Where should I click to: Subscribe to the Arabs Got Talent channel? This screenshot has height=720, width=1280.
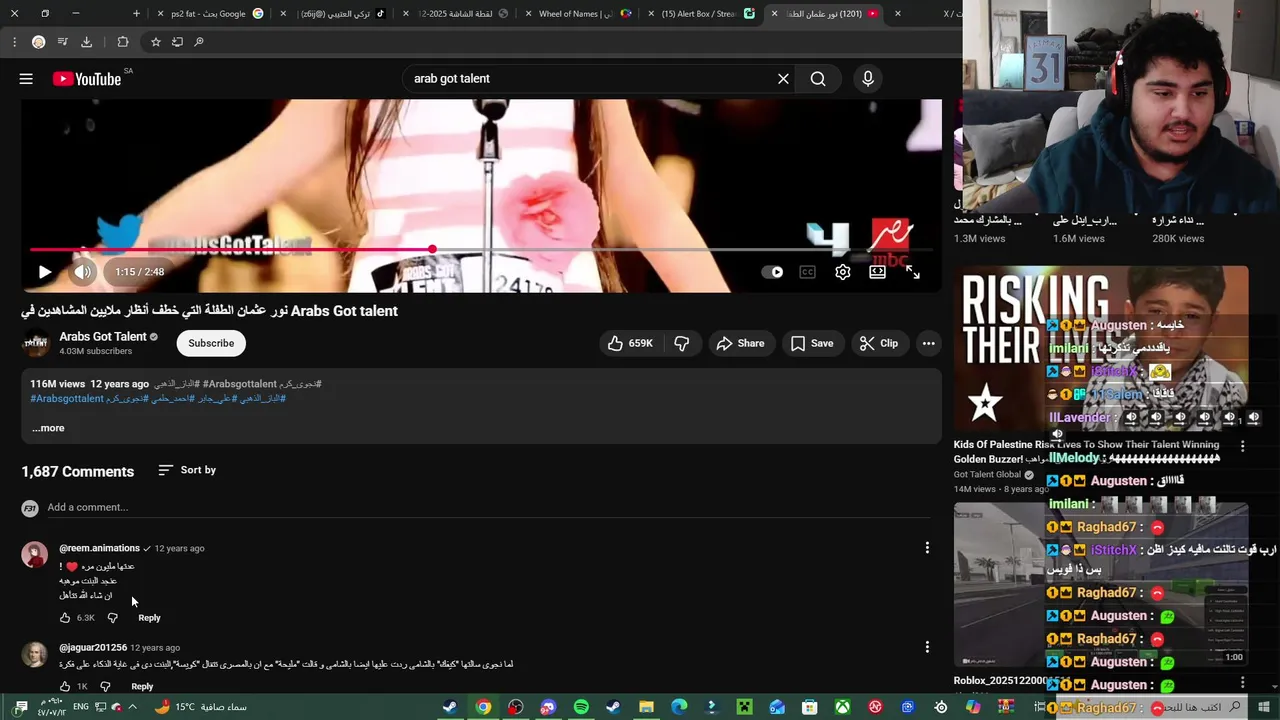point(211,343)
